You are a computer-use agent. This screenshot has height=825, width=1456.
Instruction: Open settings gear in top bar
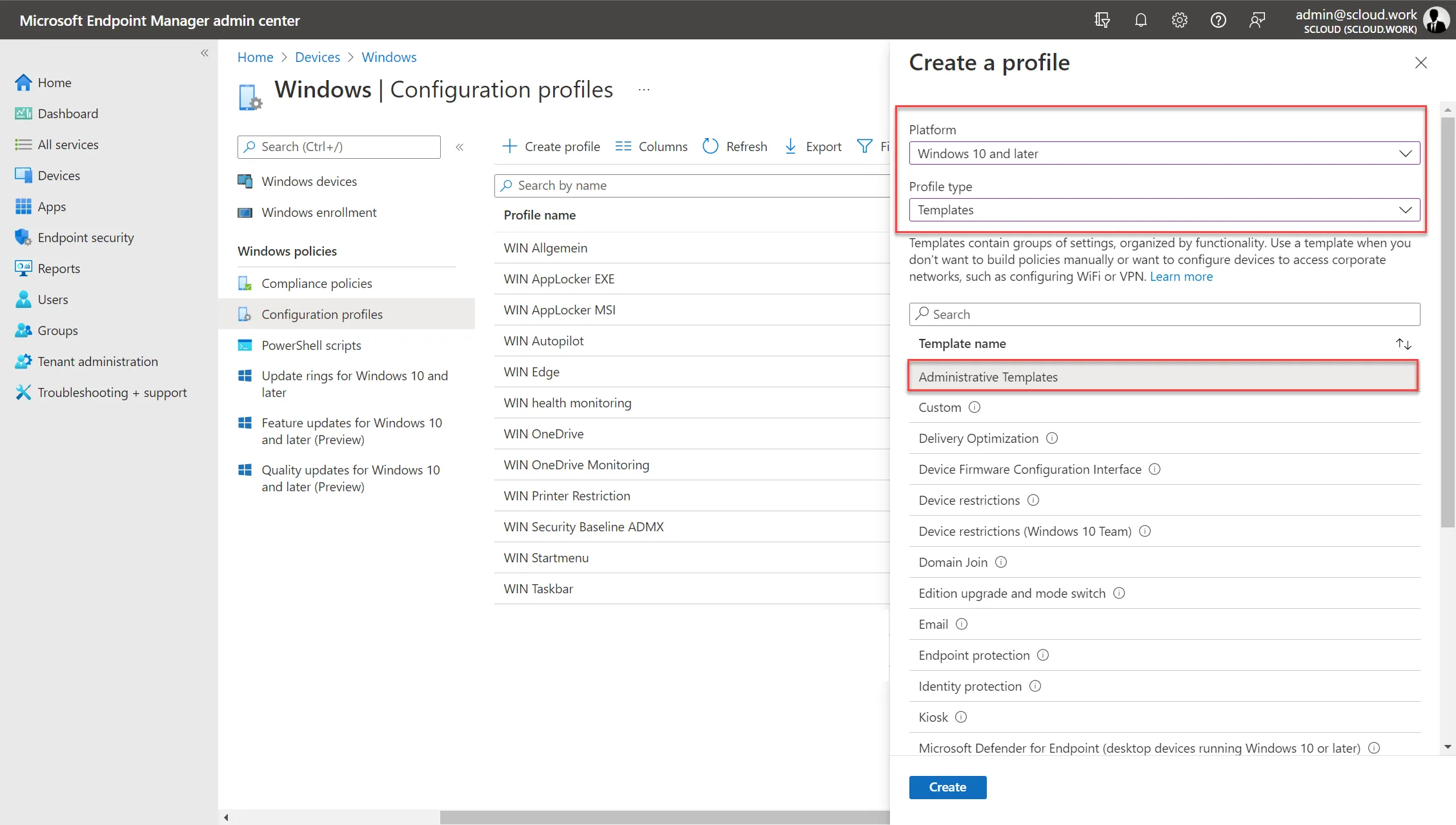1180,20
